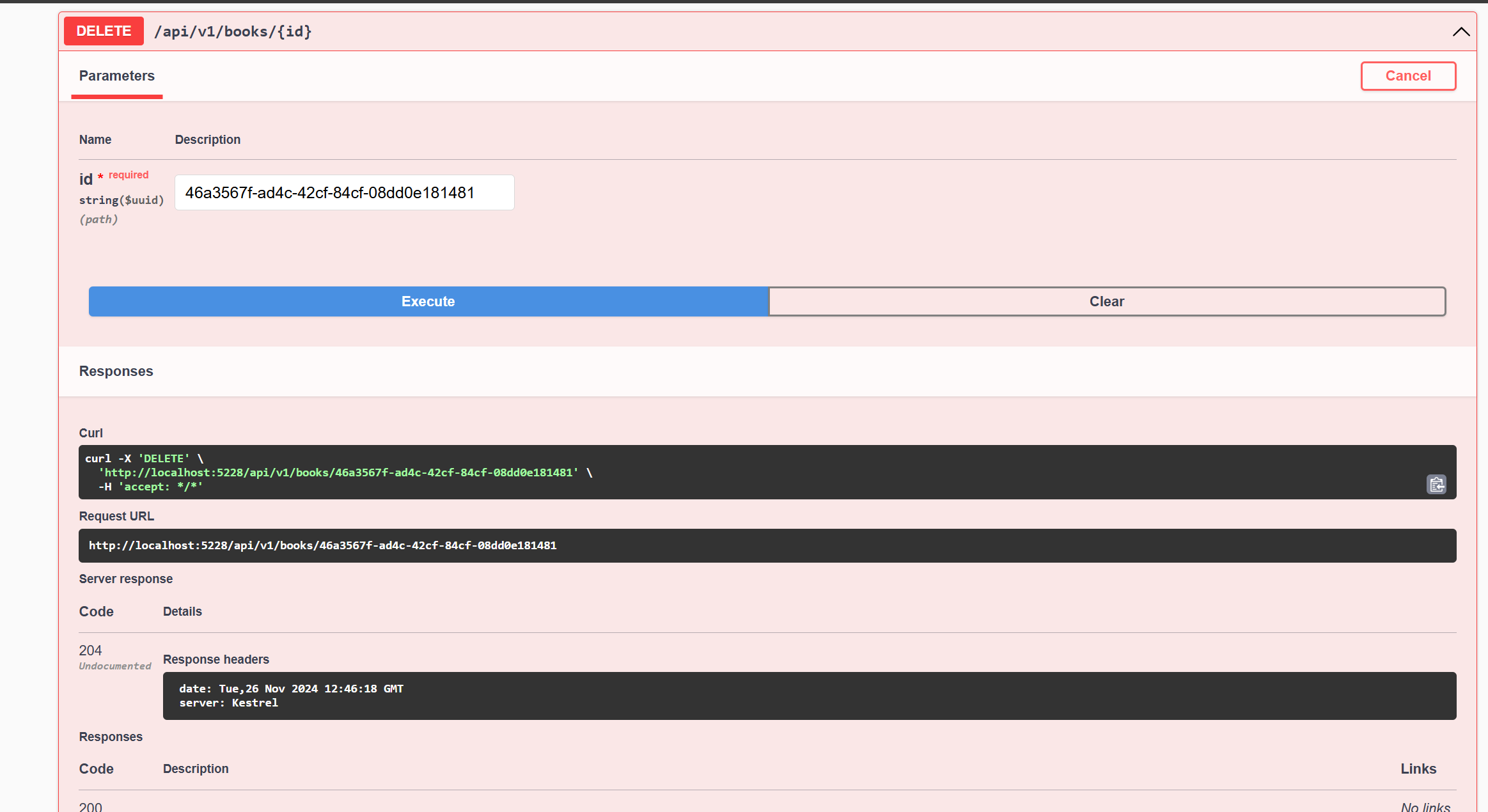The width and height of the screenshot is (1488, 812).
Task: Click the Undocumented label under 204
Action: pyautogui.click(x=115, y=666)
